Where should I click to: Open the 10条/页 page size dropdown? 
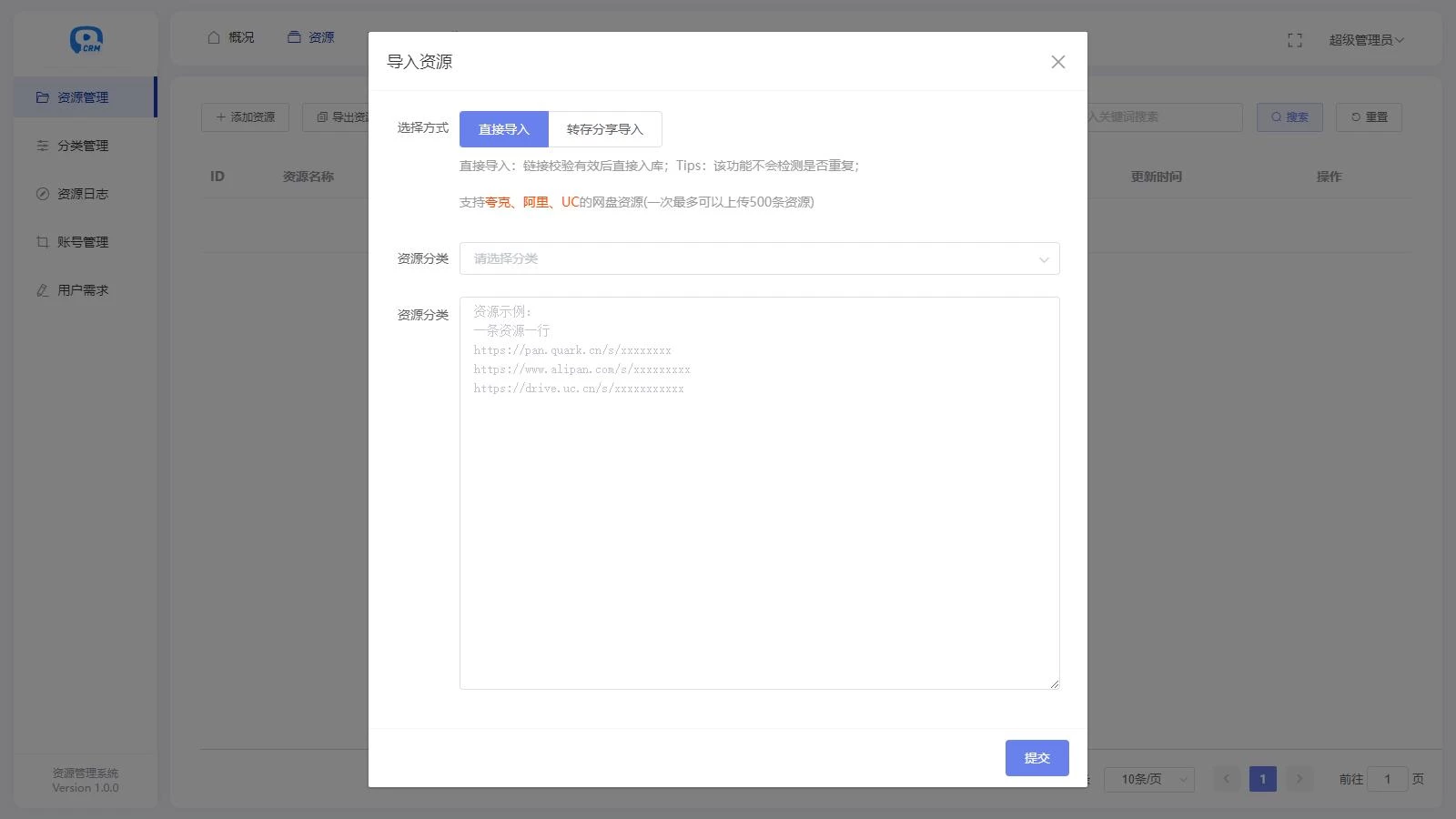(1148, 779)
